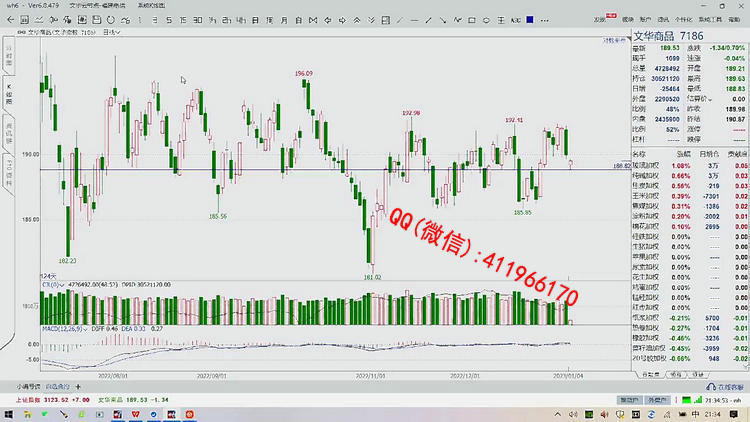Click the left arrow scroll chart icon
This screenshot has height=422, width=750.
click(x=328, y=20)
